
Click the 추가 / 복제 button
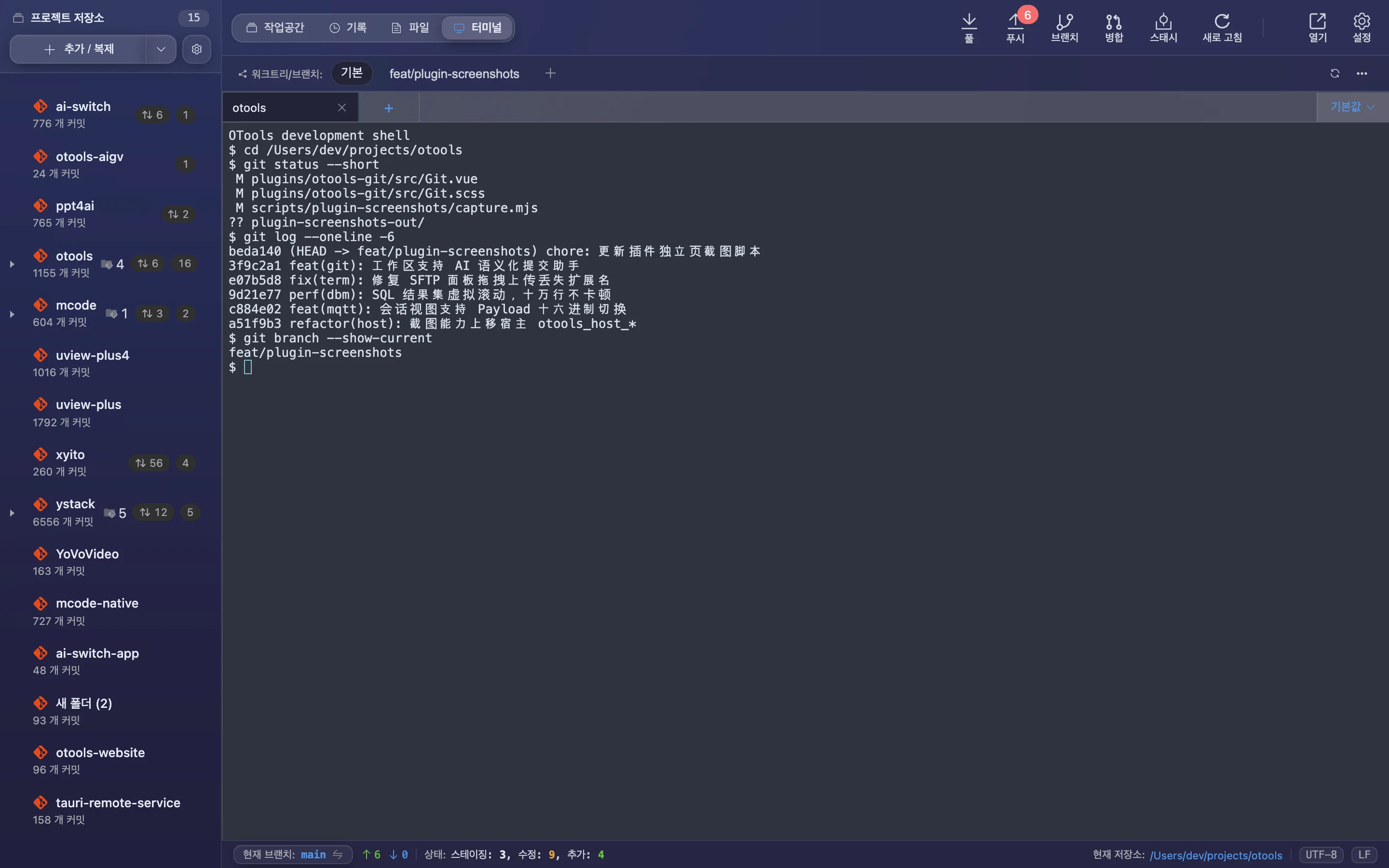click(x=79, y=49)
